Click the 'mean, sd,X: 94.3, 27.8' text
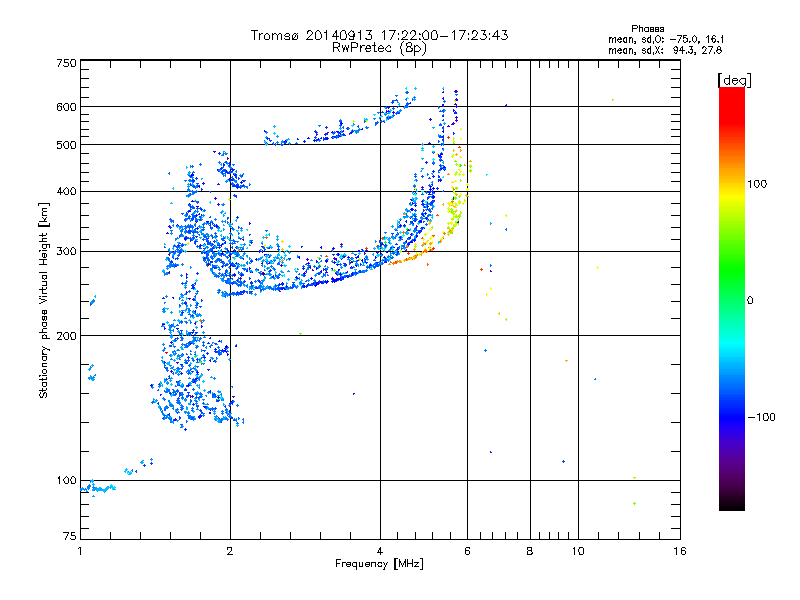This screenshot has width=800, height=600. (x=665, y=50)
